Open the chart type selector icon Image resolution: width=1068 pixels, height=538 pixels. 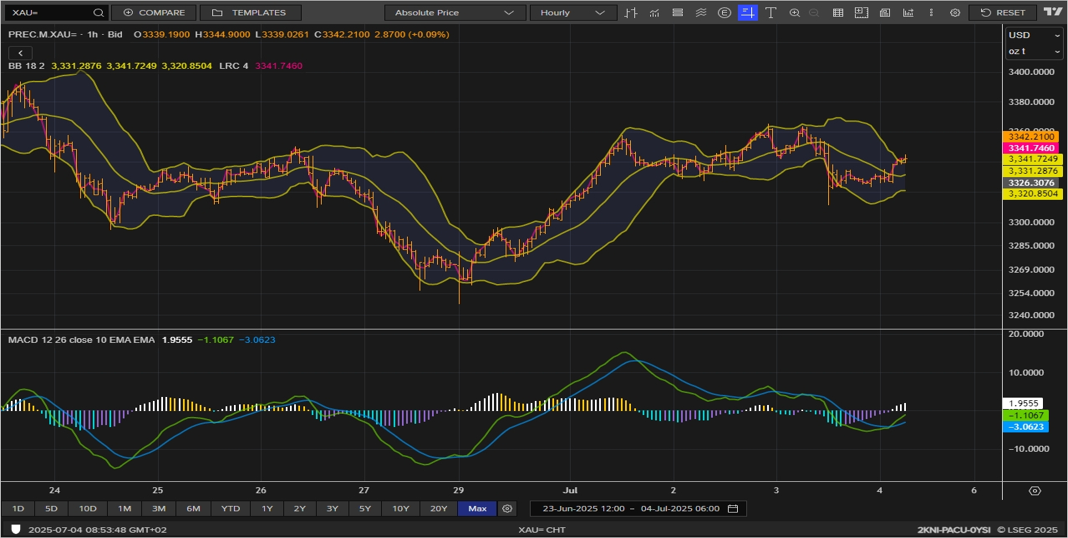631,12
